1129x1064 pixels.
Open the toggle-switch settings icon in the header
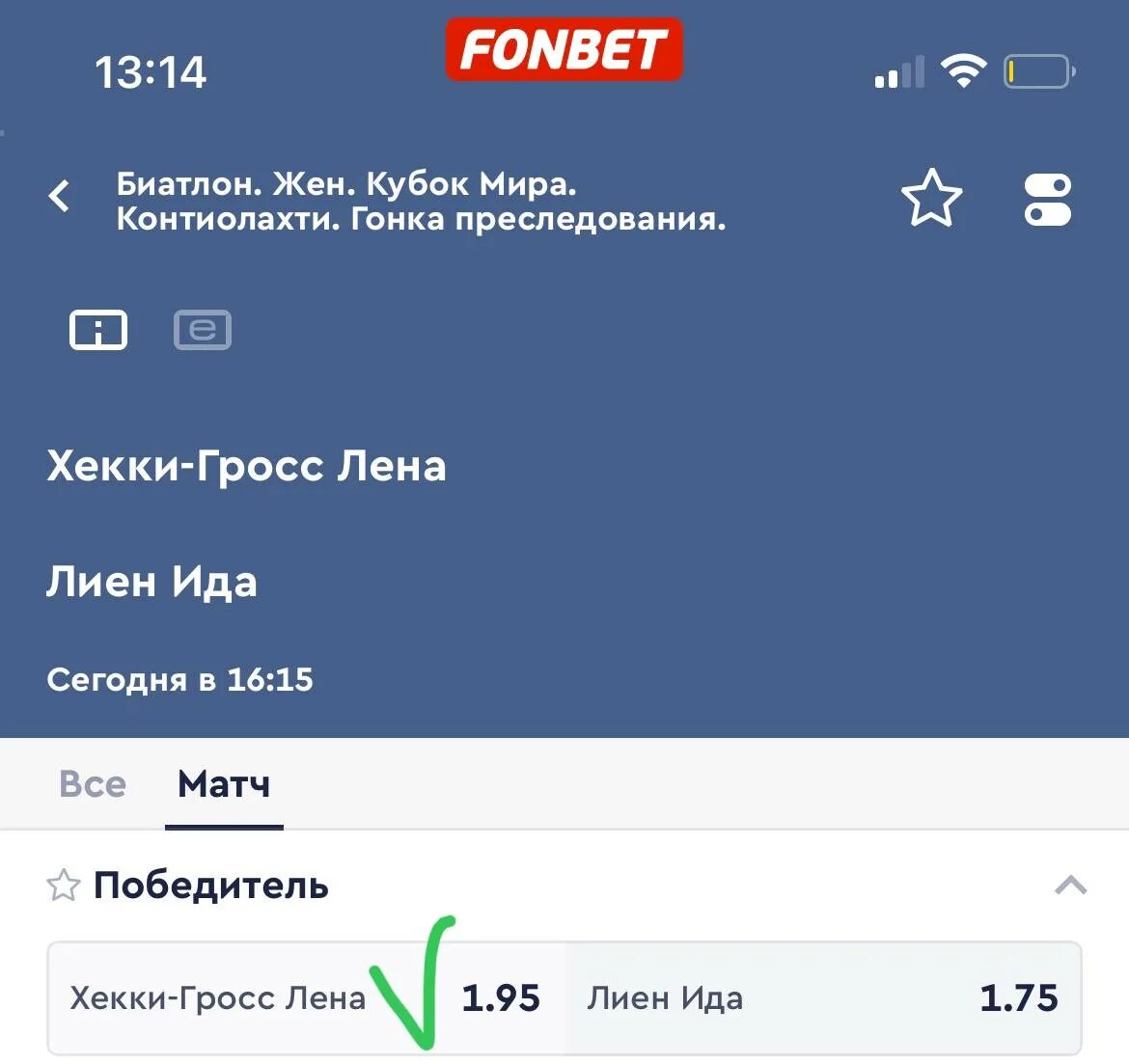(x=1048, y=200)
